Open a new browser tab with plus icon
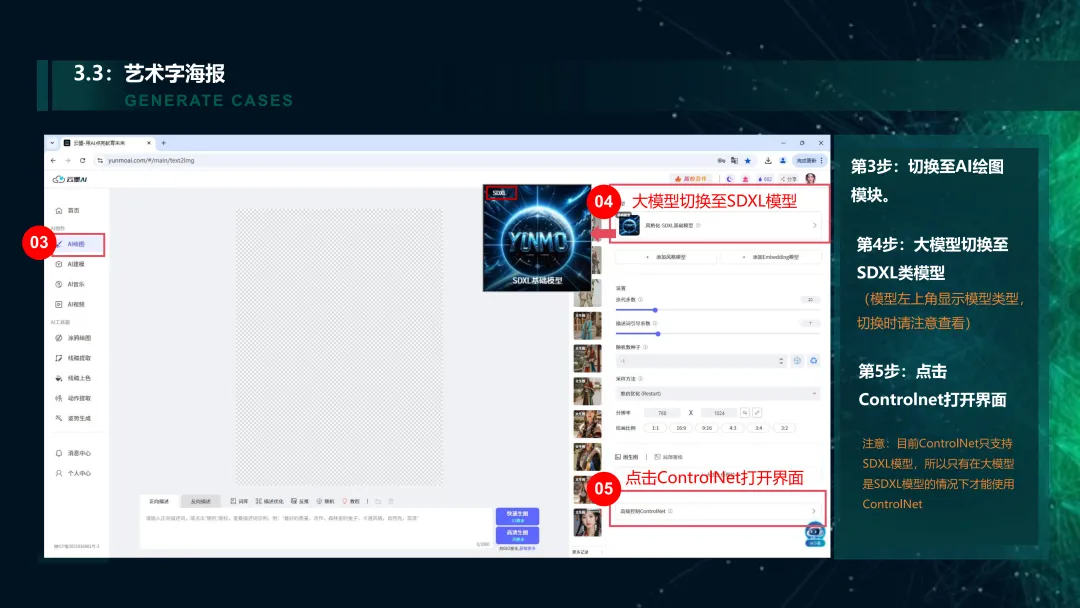1080x608 pixels. pos(163,143)
